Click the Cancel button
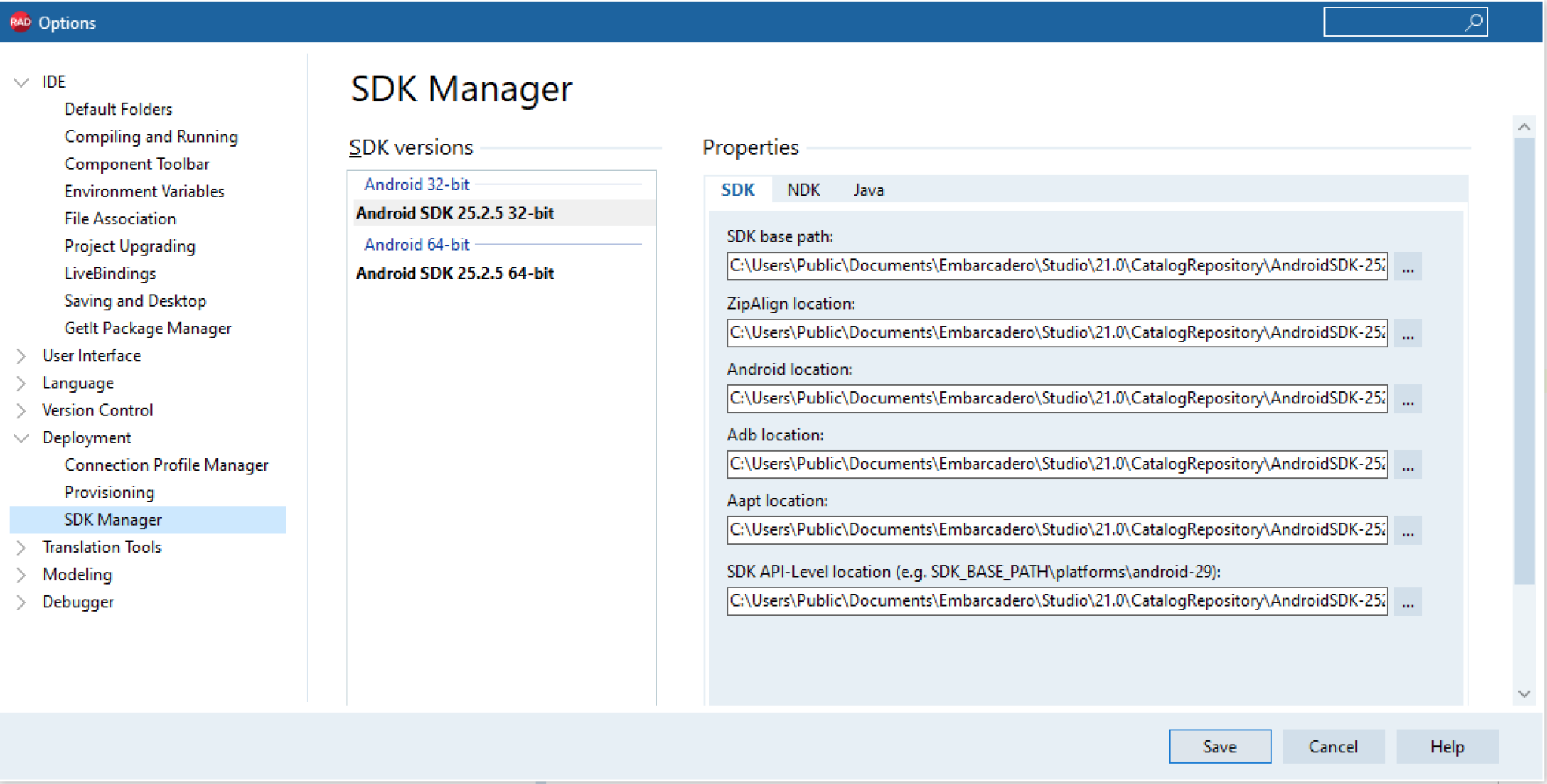Screen dimensions: 1547x784 point(1333,746)
